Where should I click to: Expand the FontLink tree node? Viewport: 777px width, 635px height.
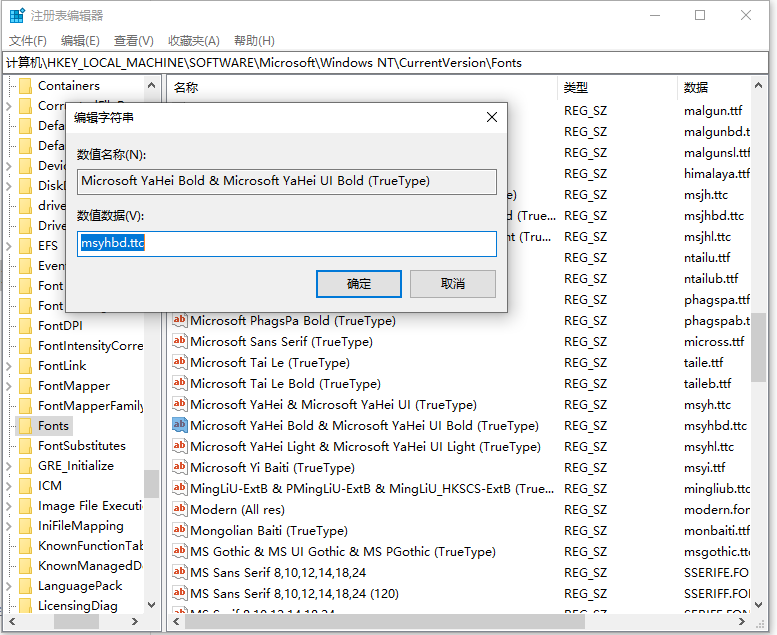[9, 366]
